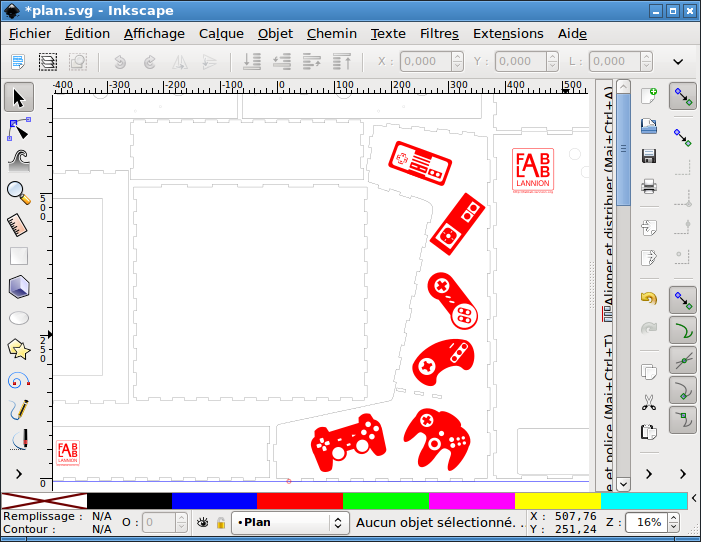Open the Plan layer dropdown
This screenshot has height=542, width=701.
click(290, 522)
